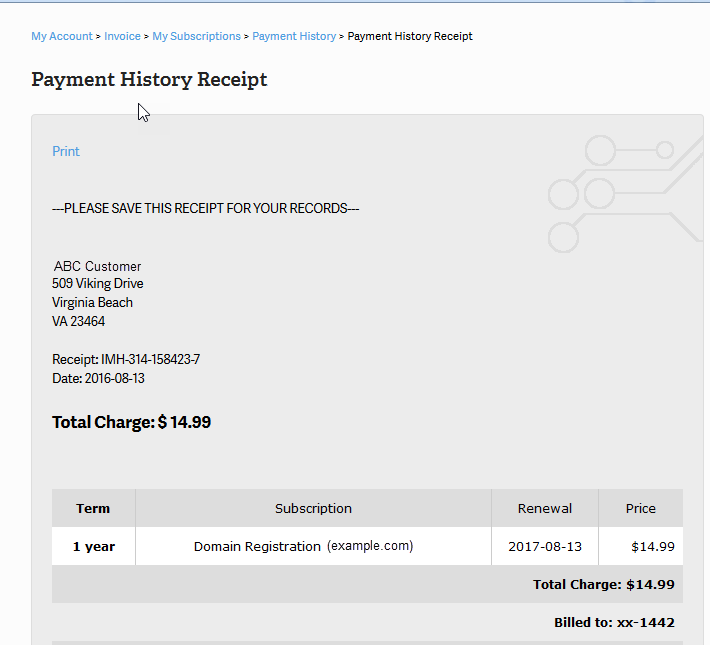
Task: Click the Price column header
Action: point(640,508)
